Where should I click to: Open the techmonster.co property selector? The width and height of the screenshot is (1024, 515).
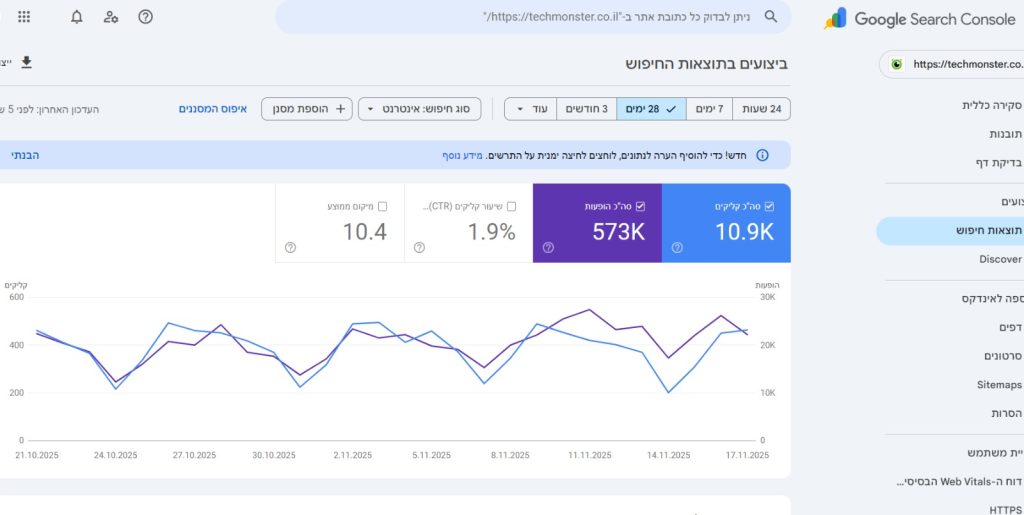tap(950, 64)
